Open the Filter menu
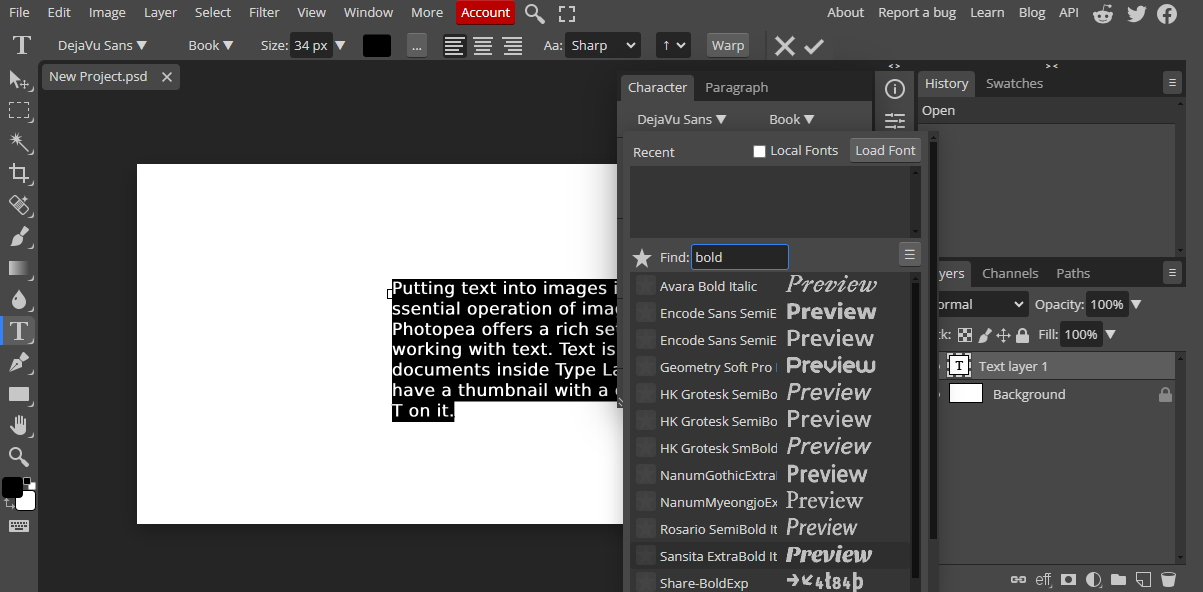 (x=264, y=13)
